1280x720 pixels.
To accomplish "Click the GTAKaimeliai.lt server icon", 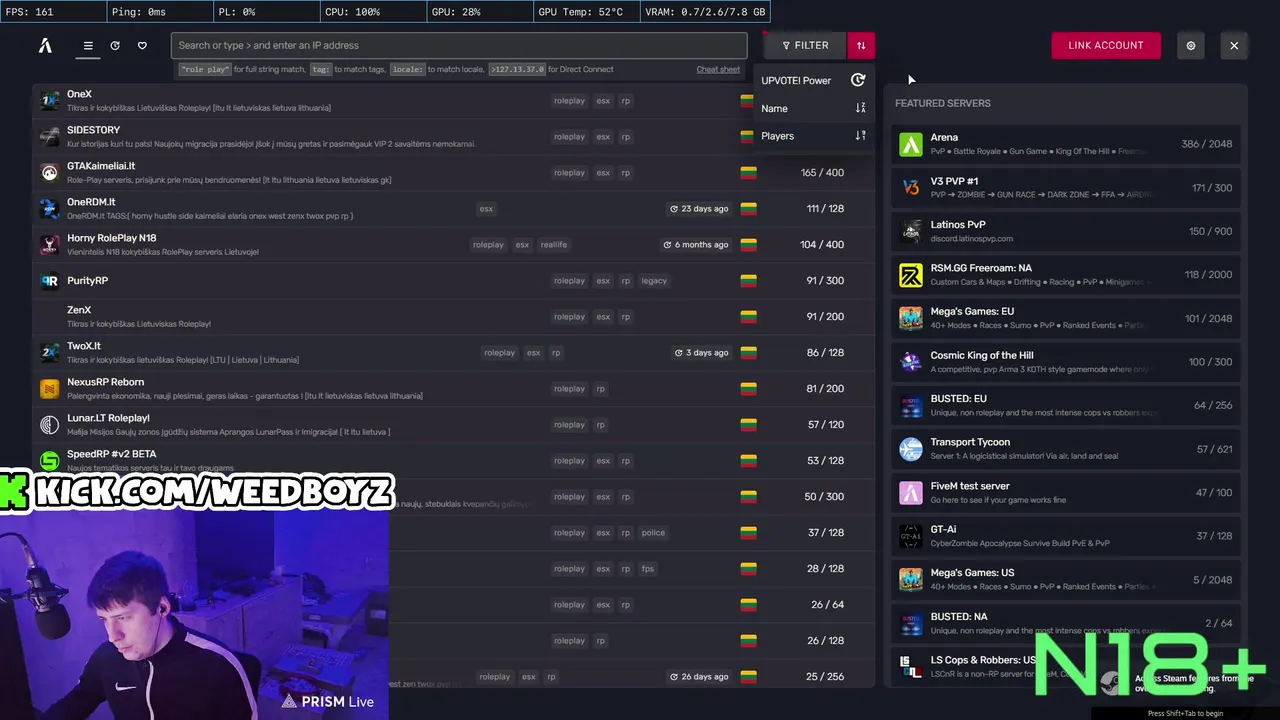I will pos(49,172).
